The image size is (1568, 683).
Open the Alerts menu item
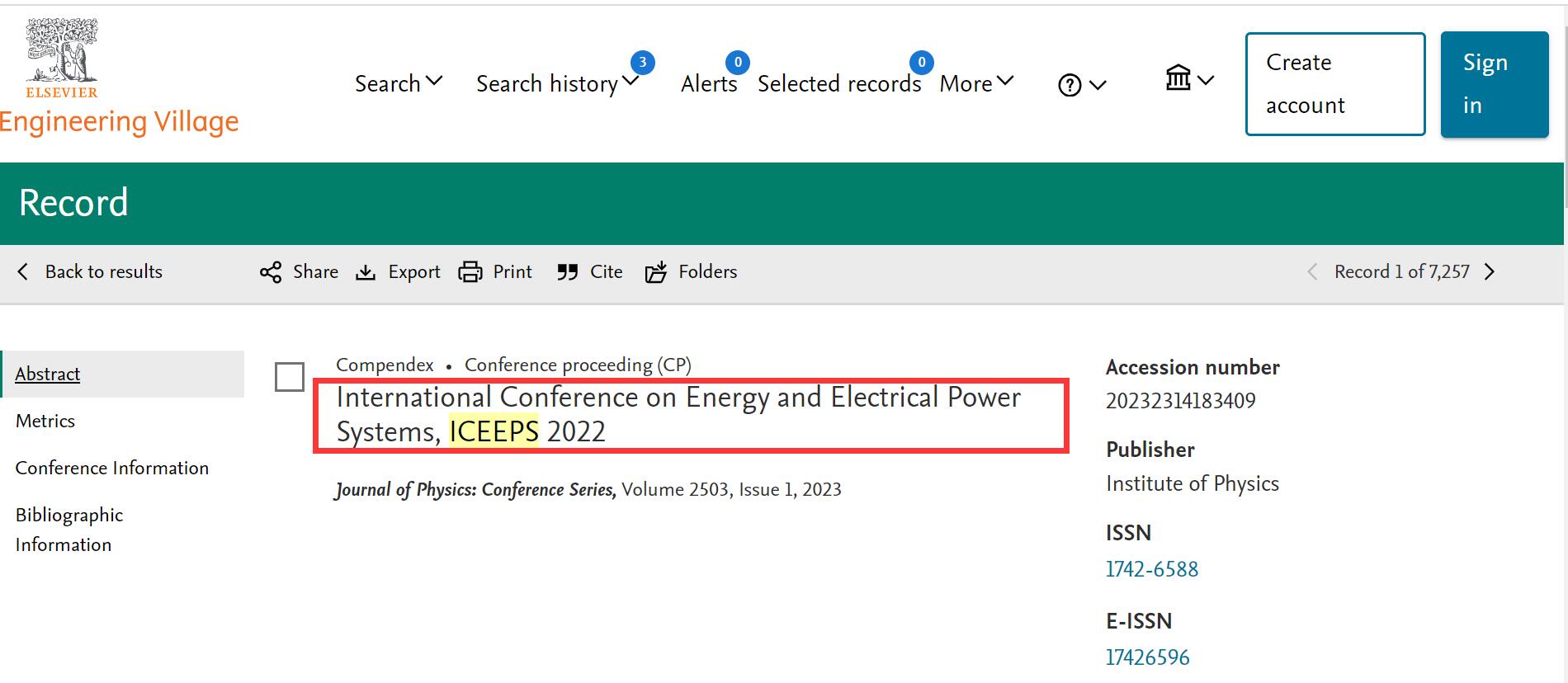tap(709, 83)
